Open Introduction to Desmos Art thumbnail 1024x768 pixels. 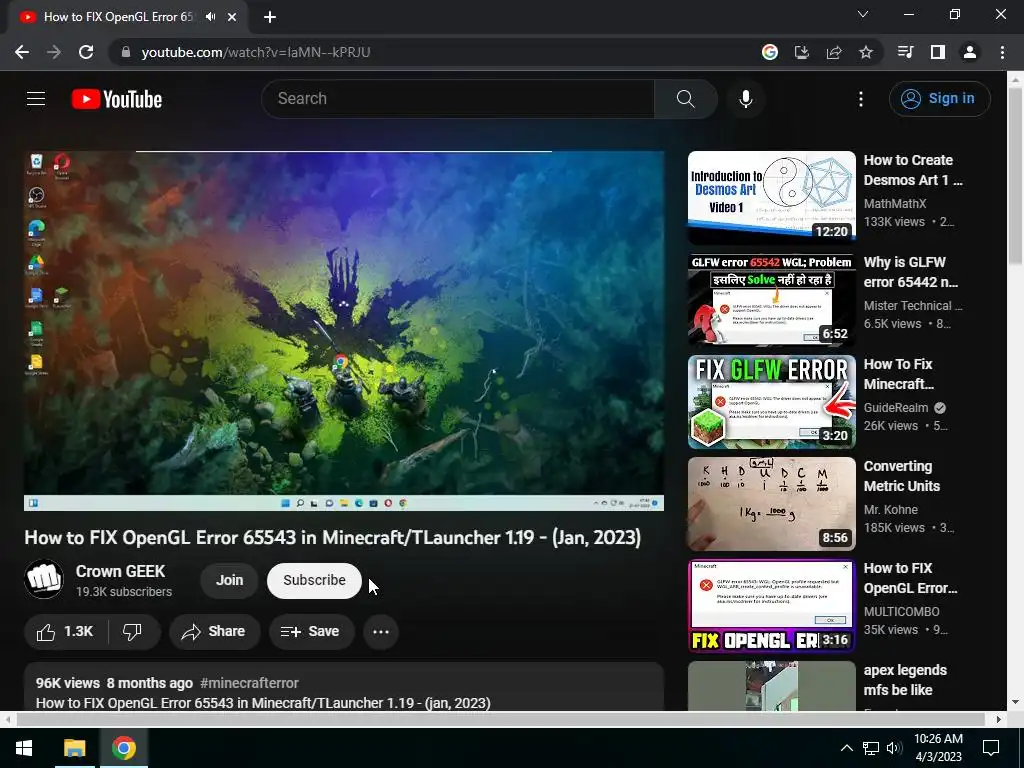click(771, 198)
